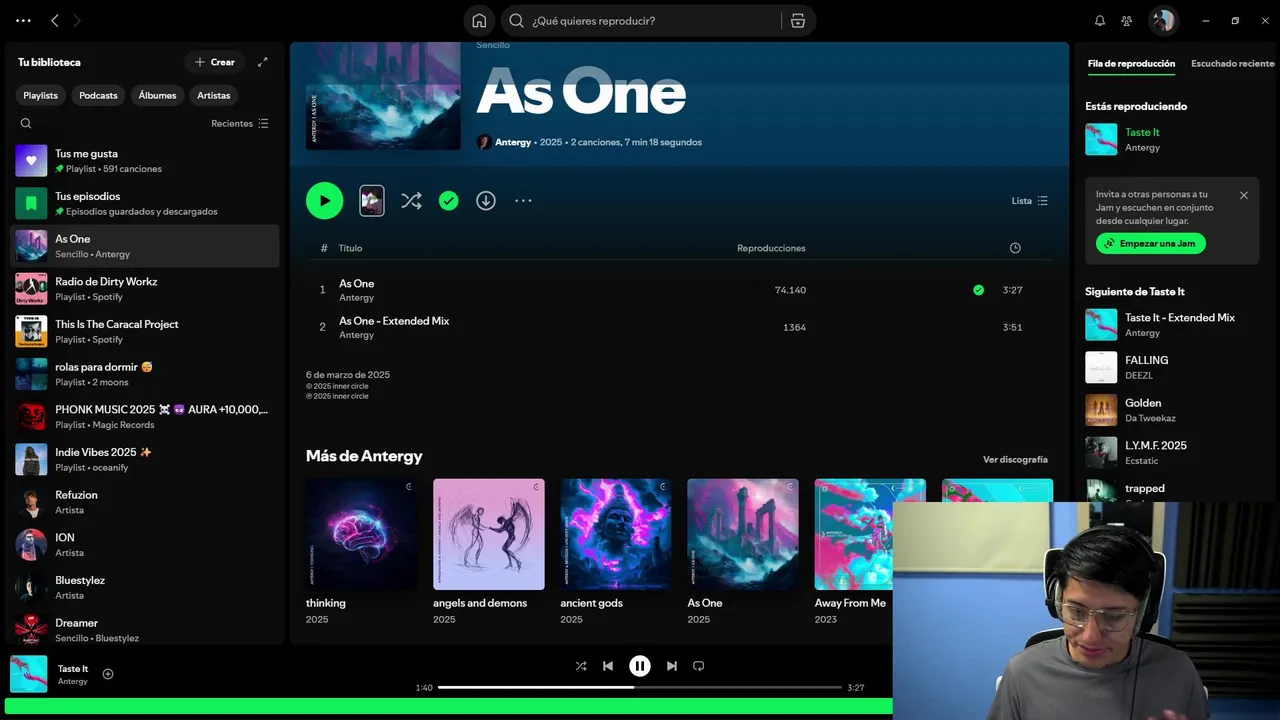1280x720 pixels.
Task: Open ION artist in library
Action: pos(145,545)
